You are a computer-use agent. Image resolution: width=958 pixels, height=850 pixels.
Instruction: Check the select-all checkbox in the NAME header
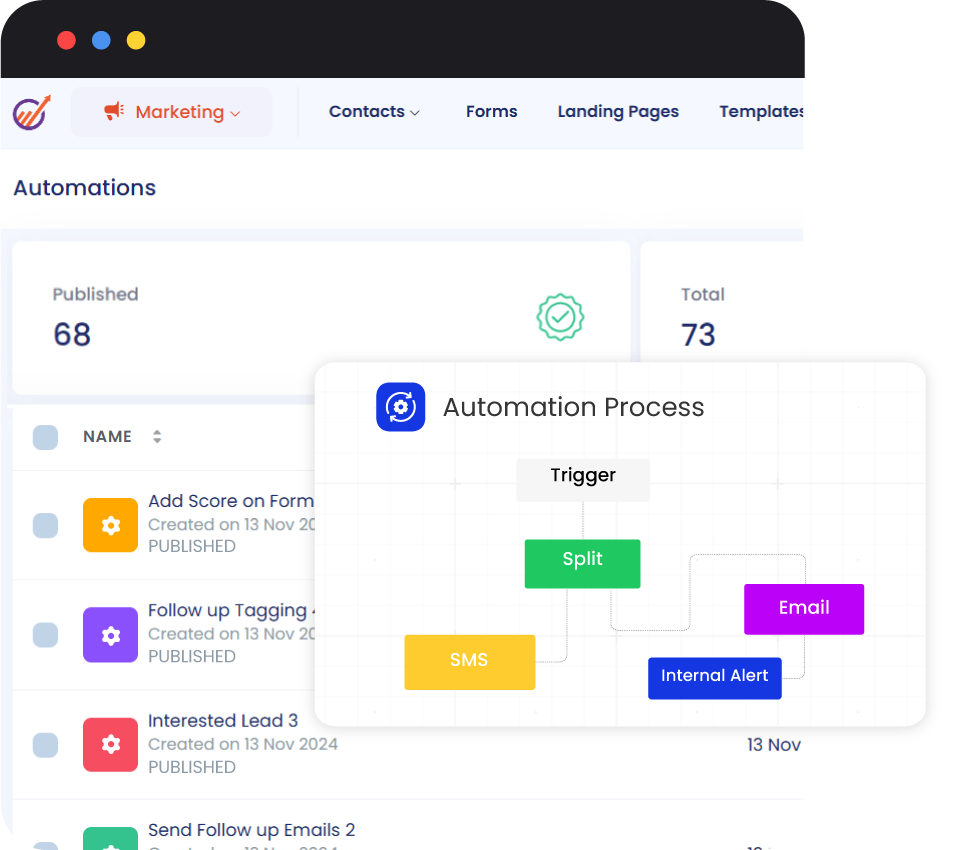(45, 437)
